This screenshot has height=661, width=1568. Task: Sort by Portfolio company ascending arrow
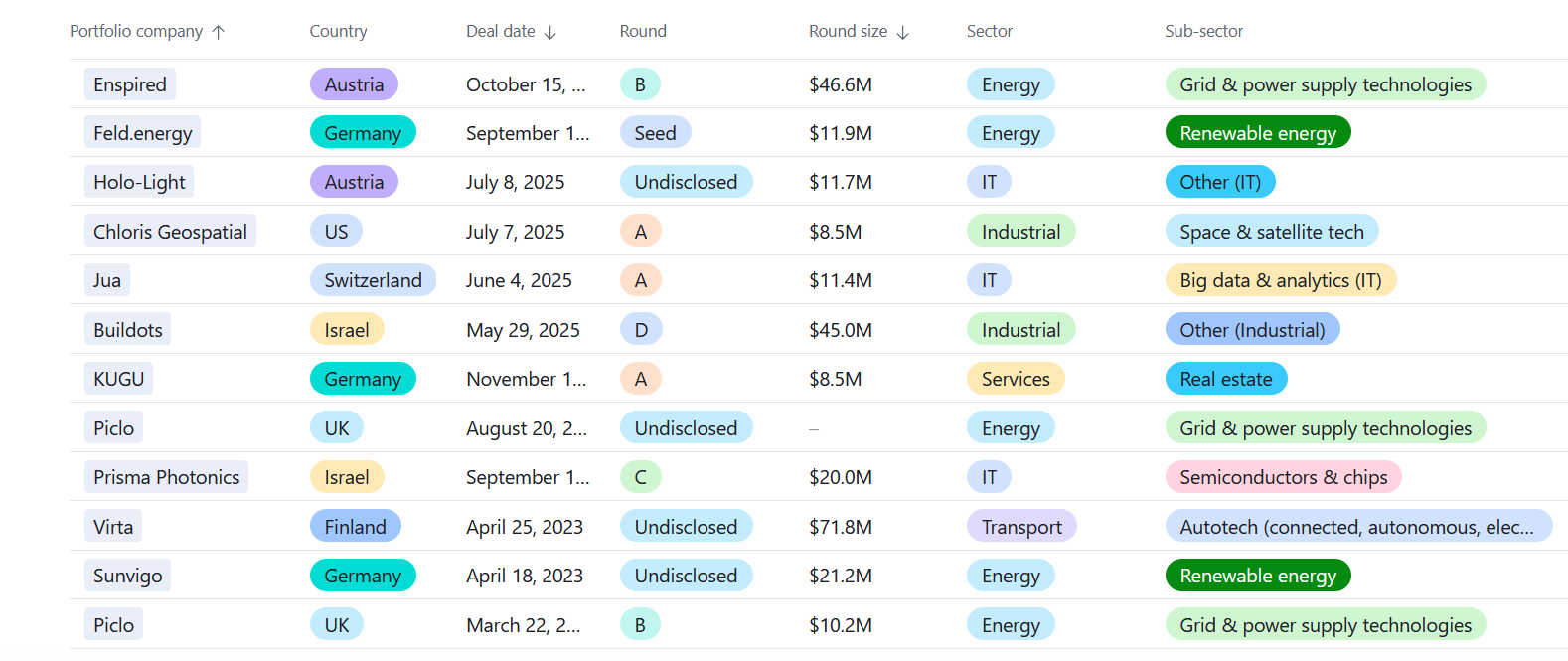219,32
